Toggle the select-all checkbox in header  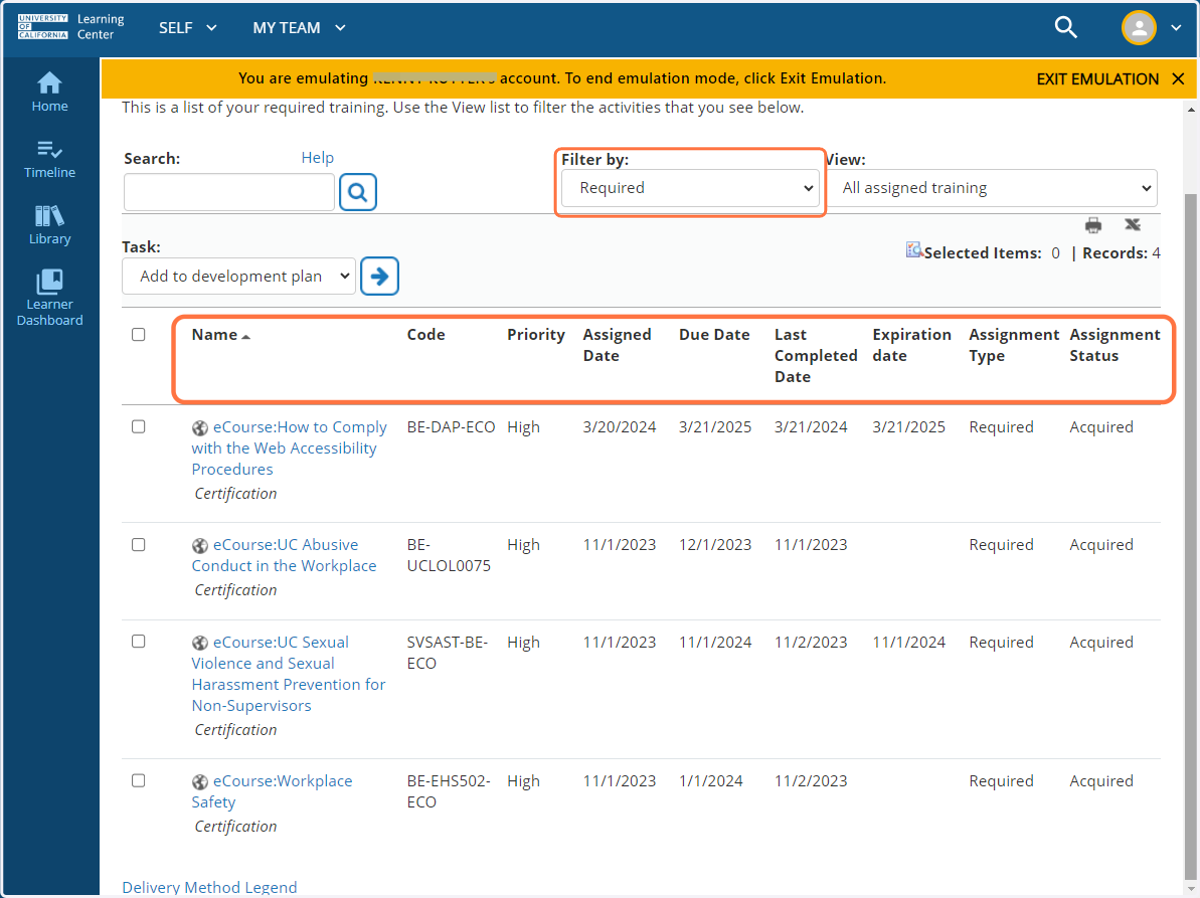point(138,335)
